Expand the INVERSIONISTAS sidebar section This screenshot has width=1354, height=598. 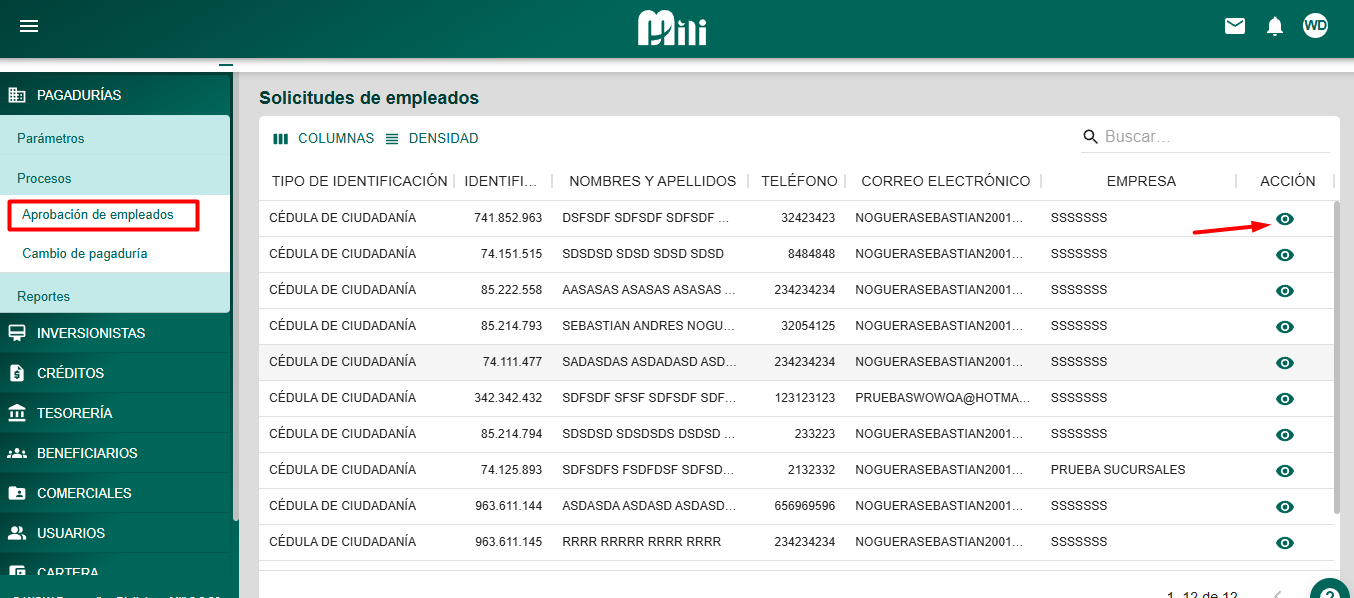click(91, 333)
